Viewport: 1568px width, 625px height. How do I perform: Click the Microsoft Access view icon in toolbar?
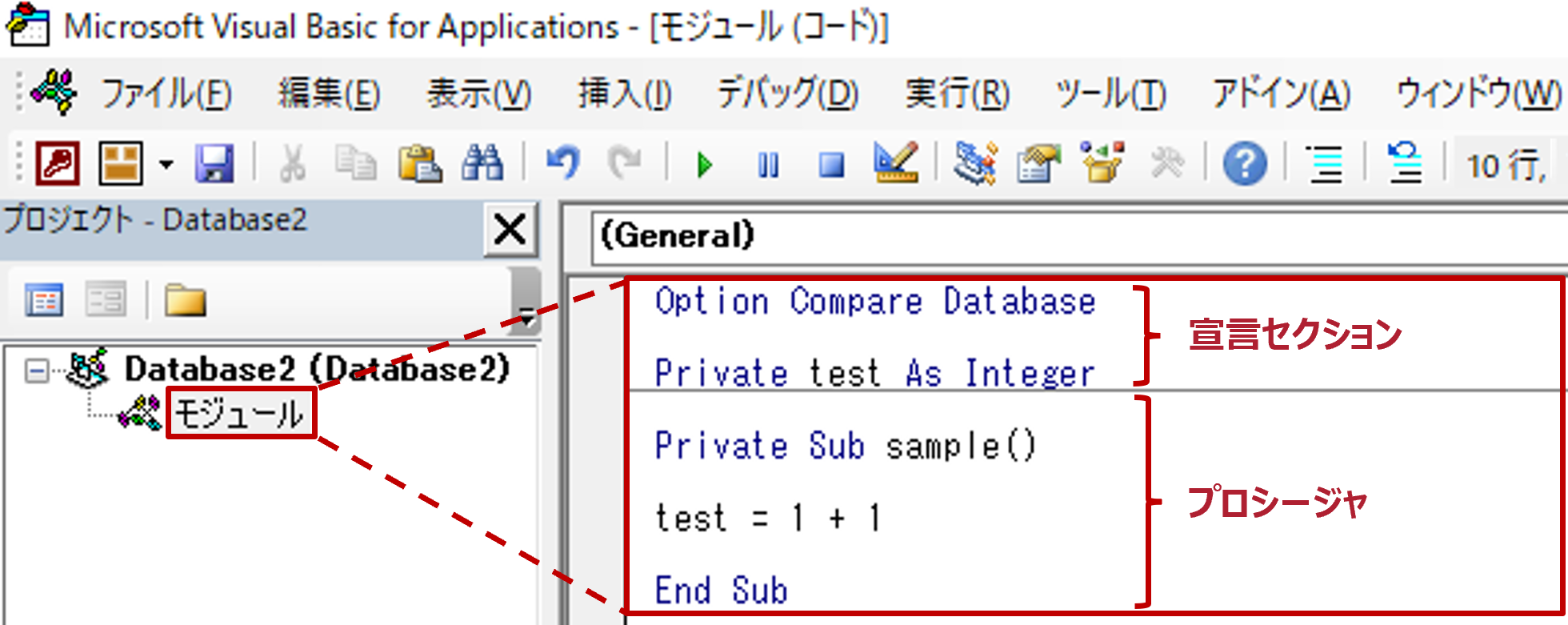pos(58,164)
